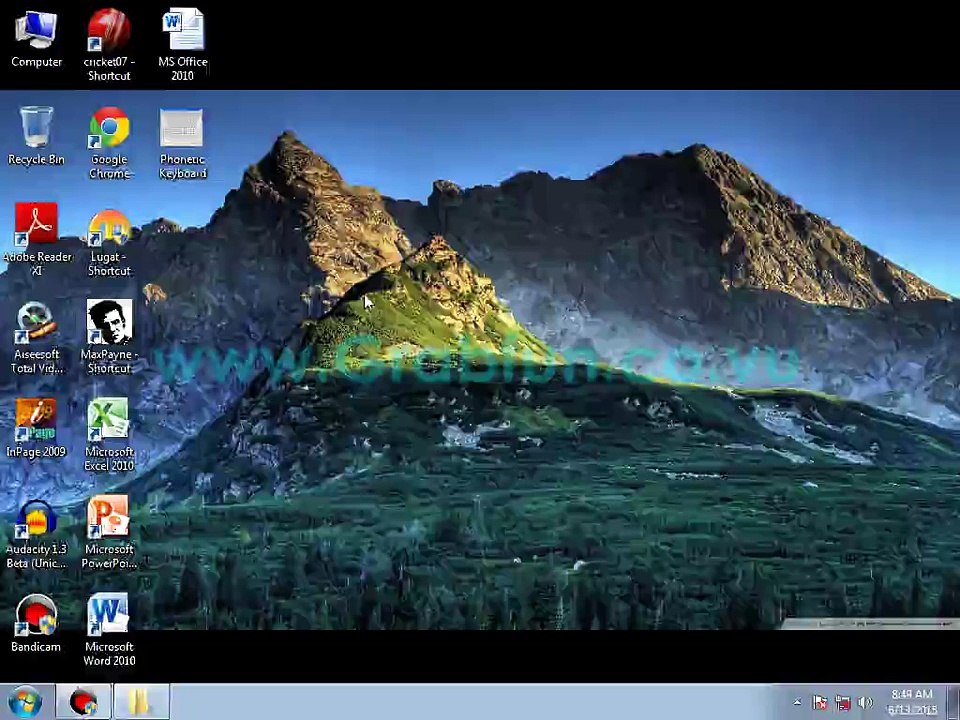Select the Aiseesoft Total Video shortcut

[x=36, y=337]
